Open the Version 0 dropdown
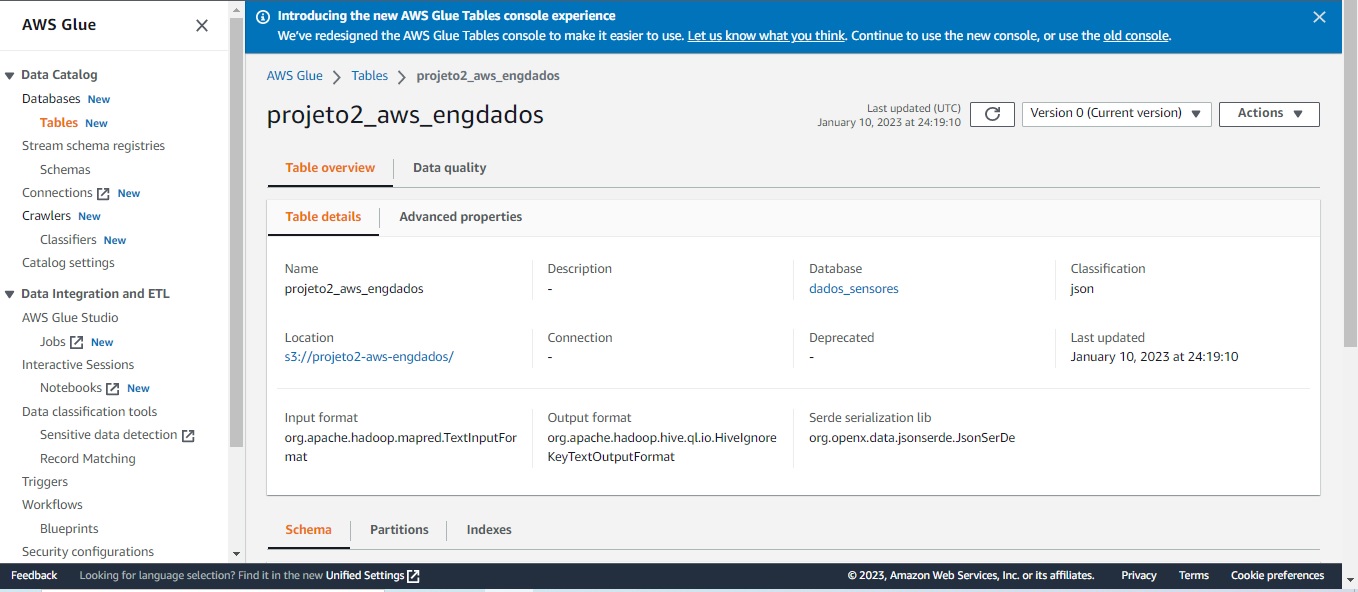The image size is (1358, 592). pos(1115,114)
